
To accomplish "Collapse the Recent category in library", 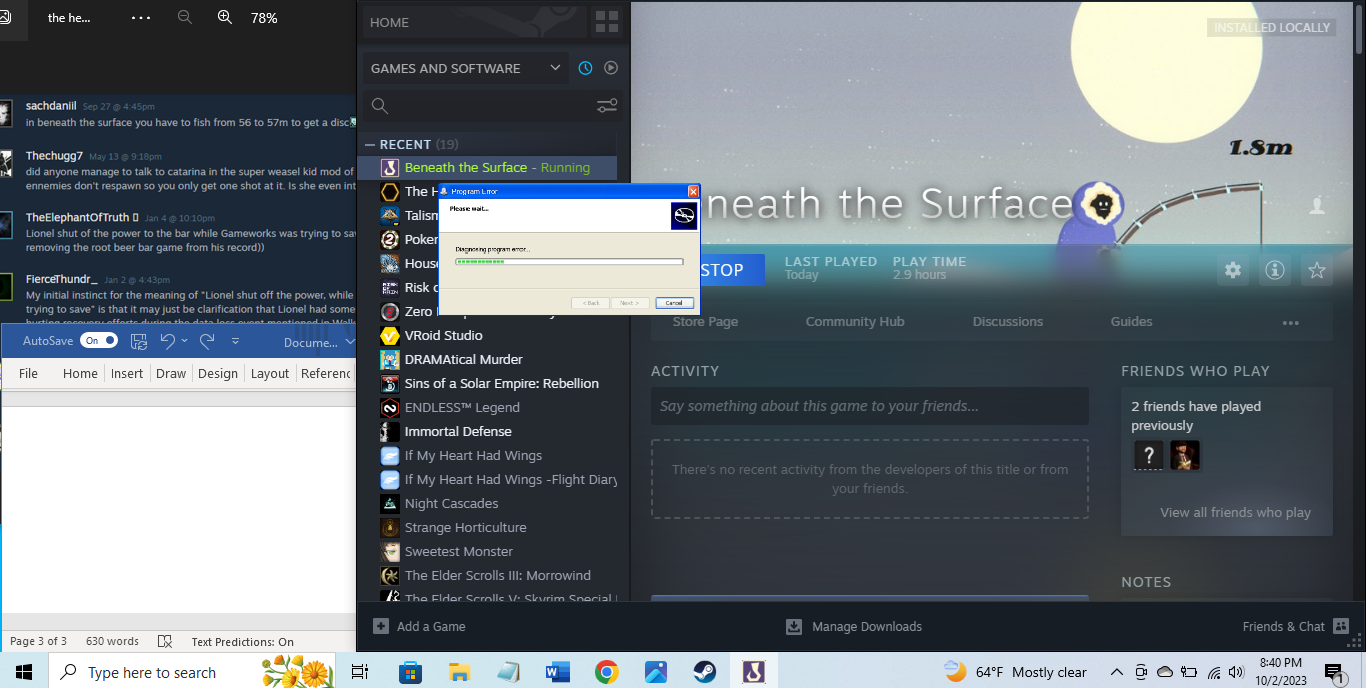I will [370, 144].
